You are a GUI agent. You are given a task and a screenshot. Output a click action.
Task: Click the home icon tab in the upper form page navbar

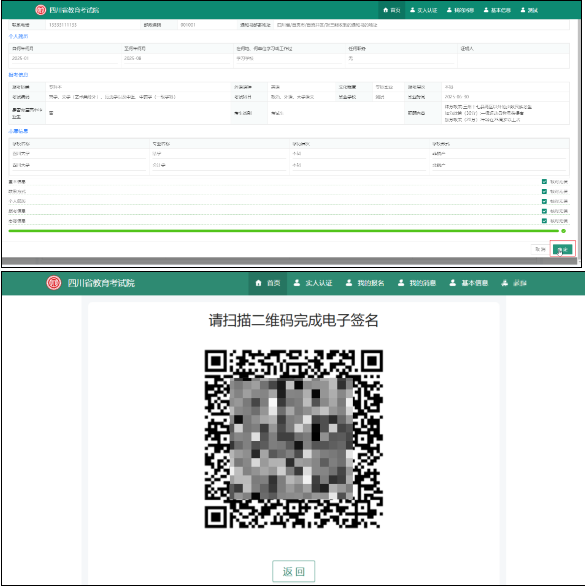coord(391,10)
